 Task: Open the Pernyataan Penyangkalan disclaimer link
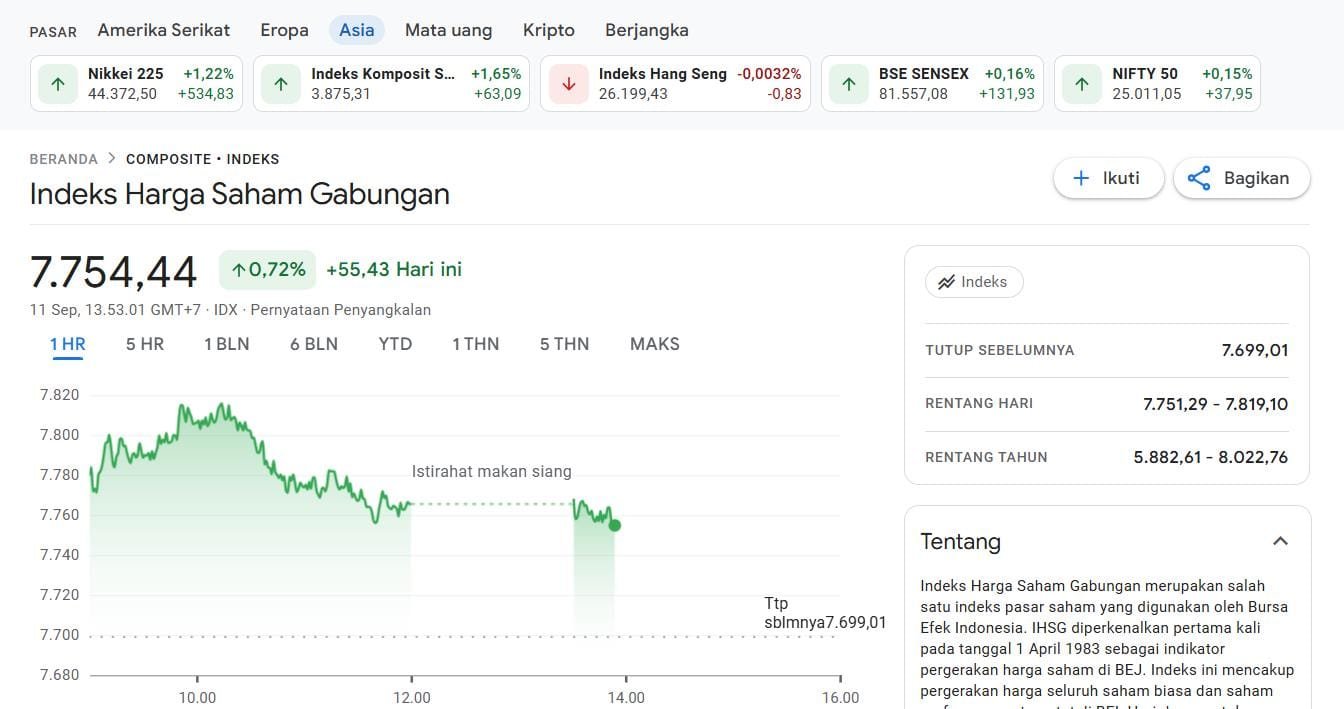tap(340, 310)
